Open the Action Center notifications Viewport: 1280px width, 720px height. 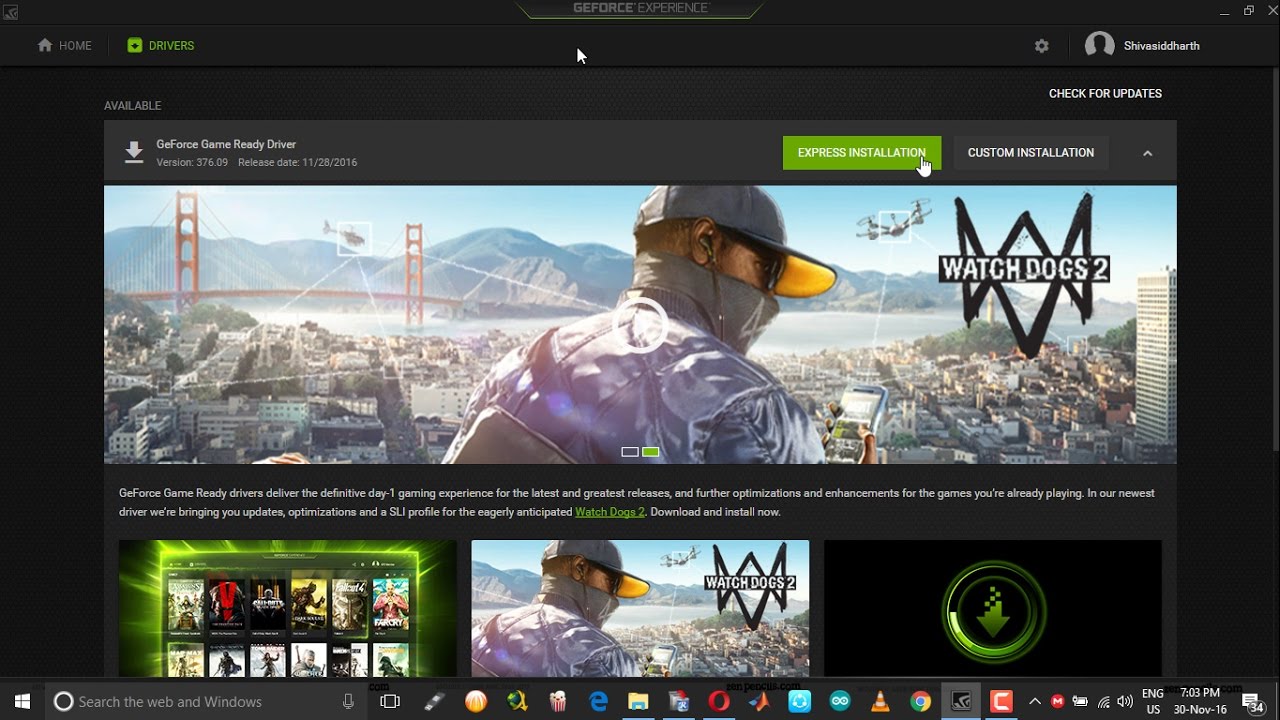click(1251, 702)
